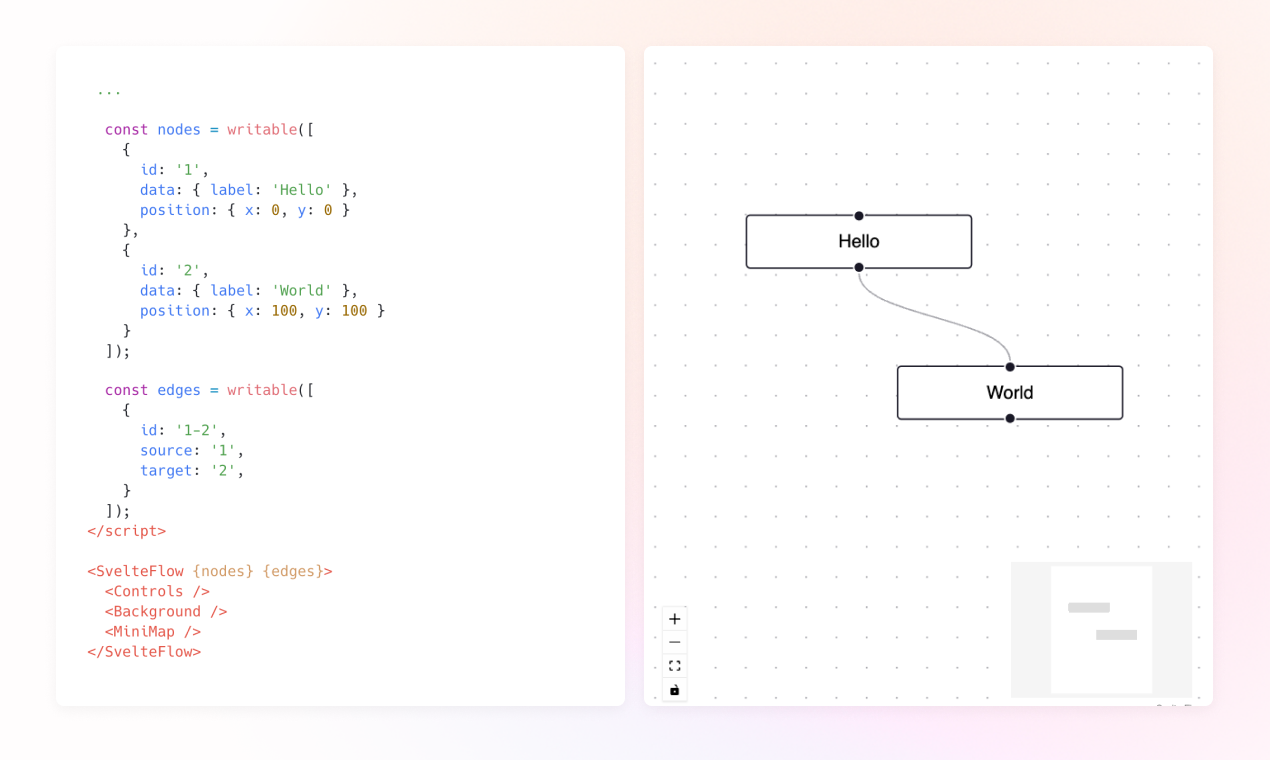The width and height of the screenshot is (1270, 760).
Task: Click the zoom in plus control
Action: click(x=675, y=619)
